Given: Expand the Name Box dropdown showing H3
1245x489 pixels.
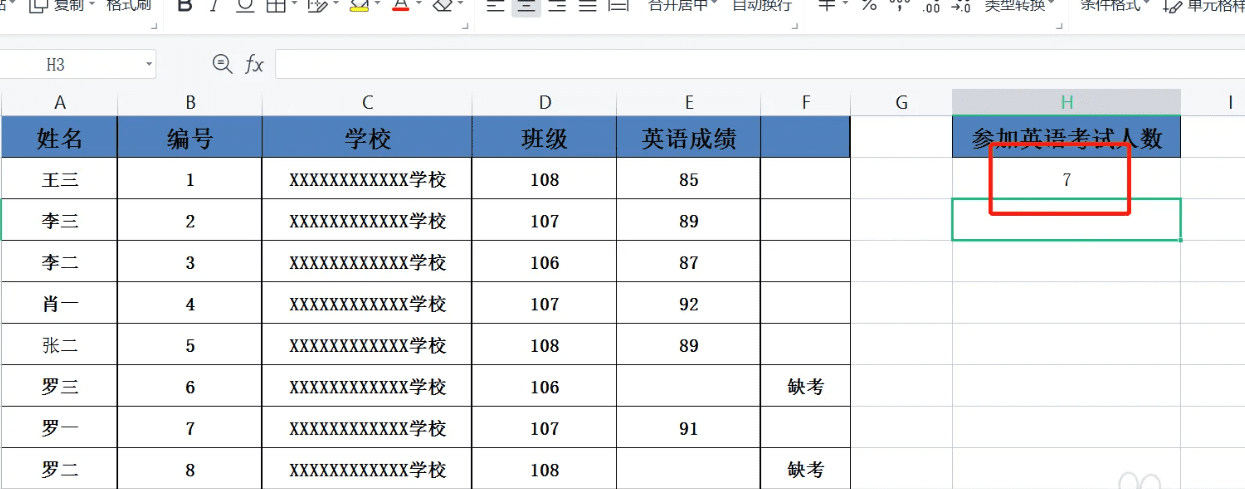Looking at the screenshot, I should 149,64.
